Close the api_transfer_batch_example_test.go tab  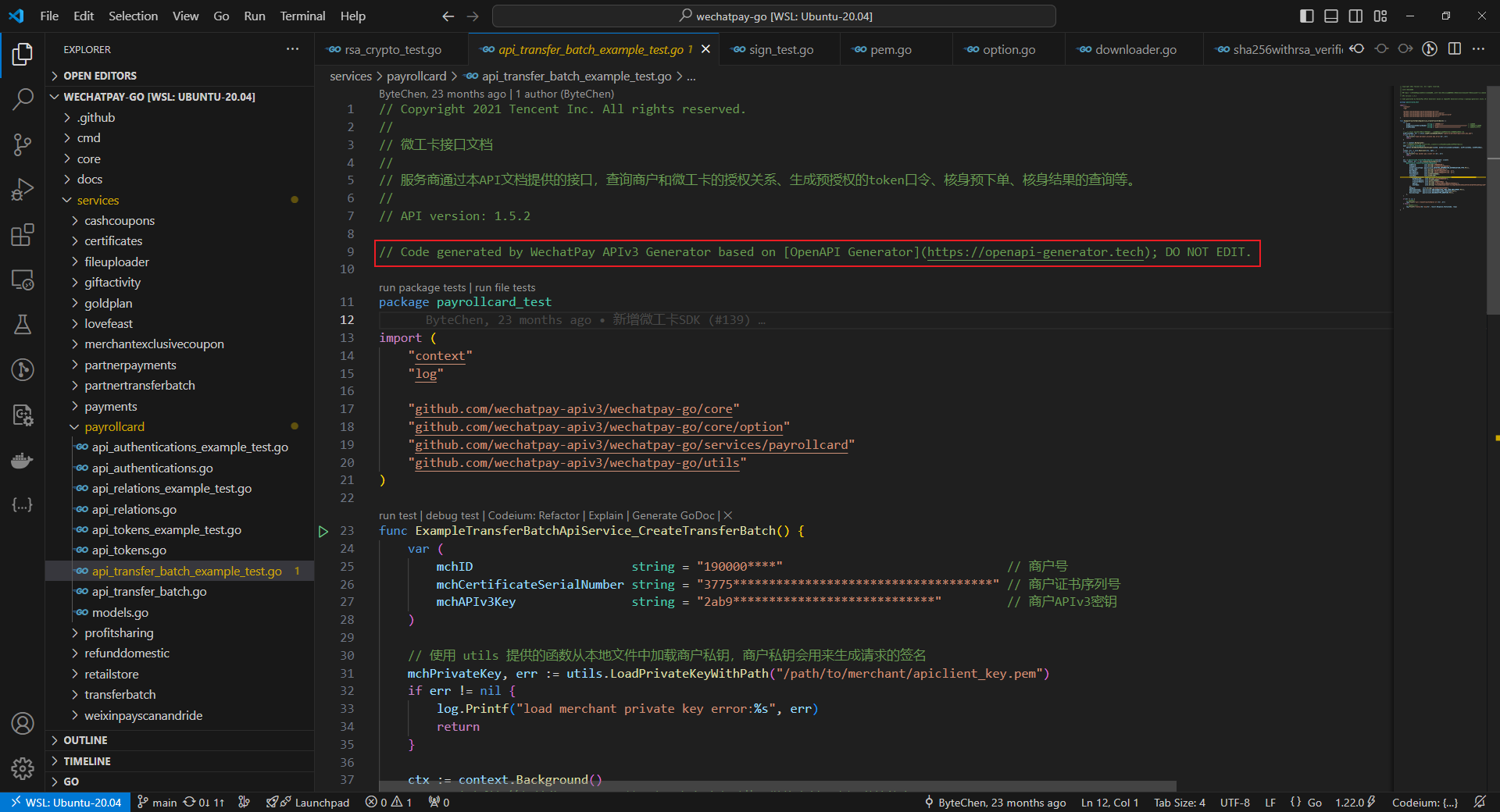coord(705,49)
